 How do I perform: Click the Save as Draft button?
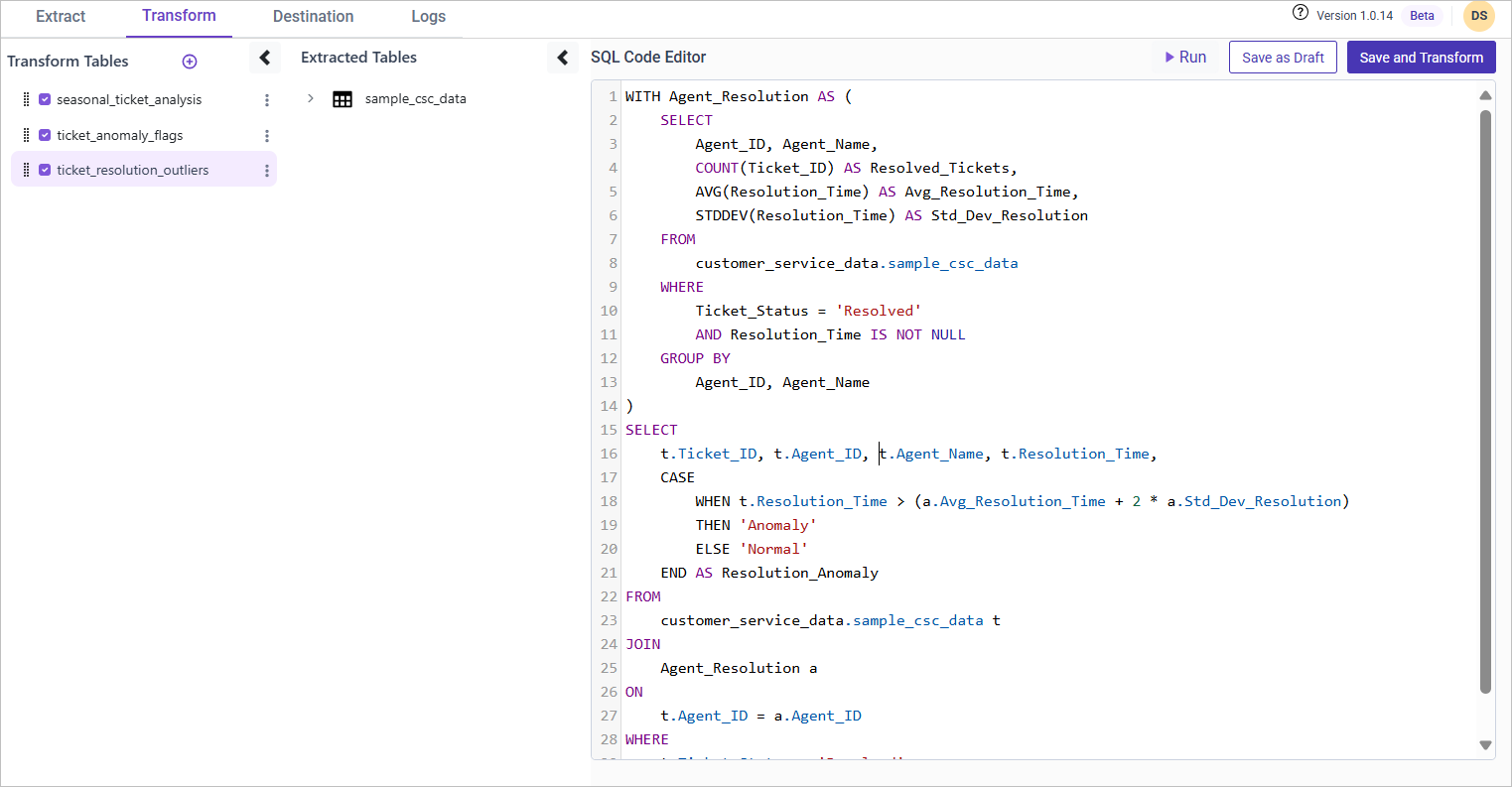pos(1283,58)
